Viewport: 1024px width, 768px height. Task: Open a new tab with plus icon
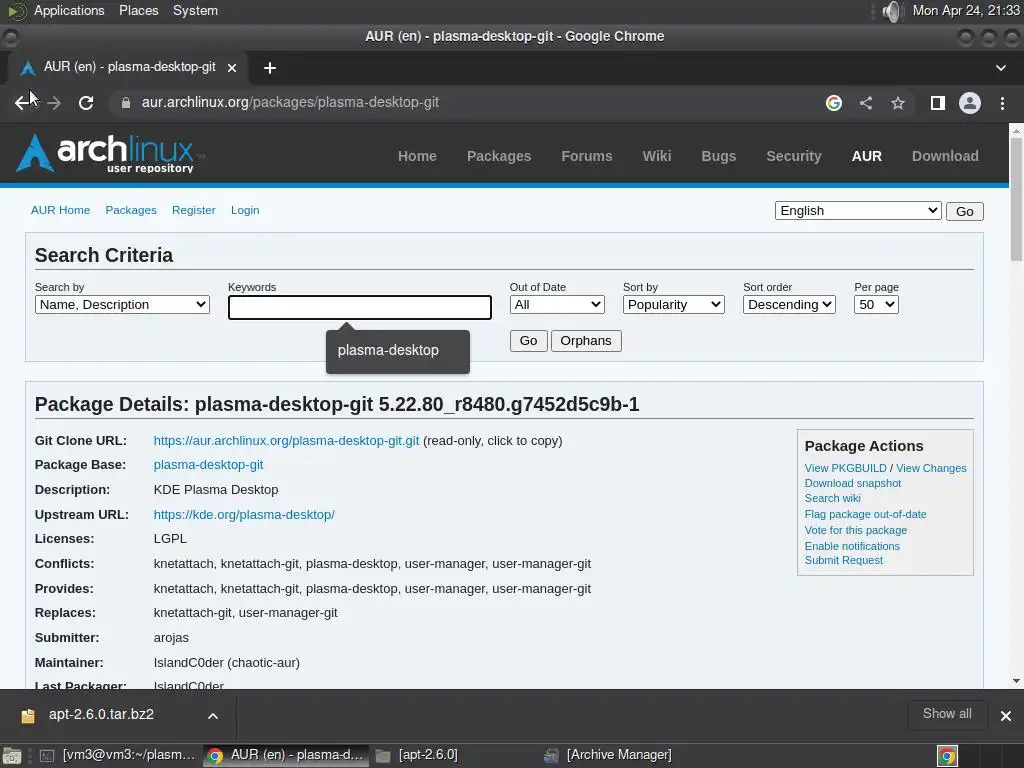click(270, 68)
